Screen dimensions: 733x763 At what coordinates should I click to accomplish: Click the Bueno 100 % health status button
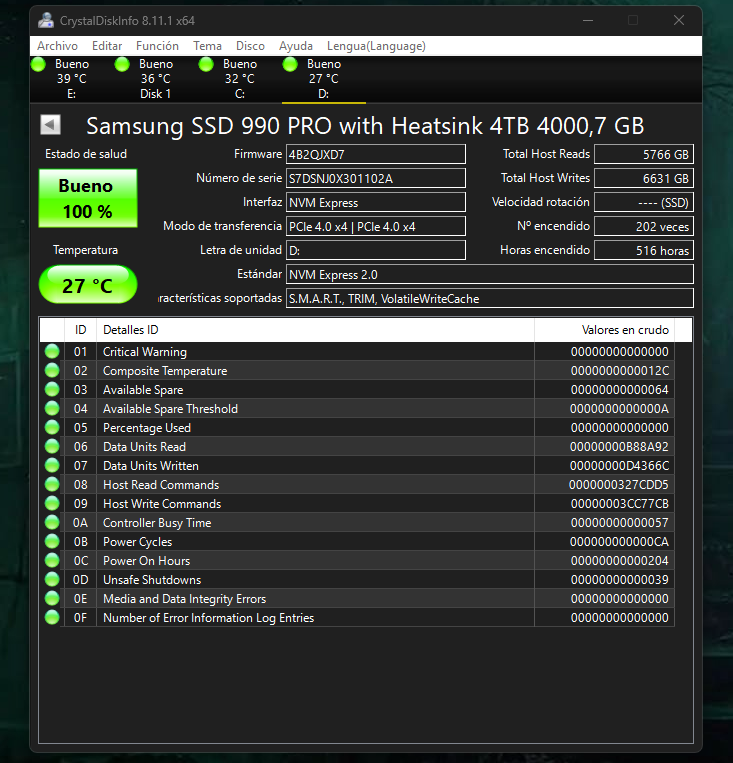coord(88,198)
